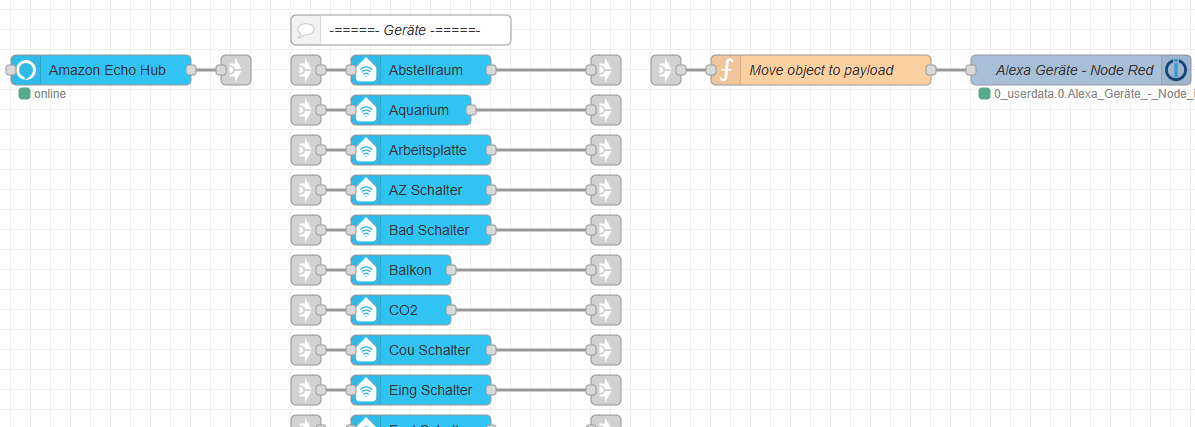Click the link out node after Aquarium
This screenshot has height=427, width=1195.
[606, 110]
